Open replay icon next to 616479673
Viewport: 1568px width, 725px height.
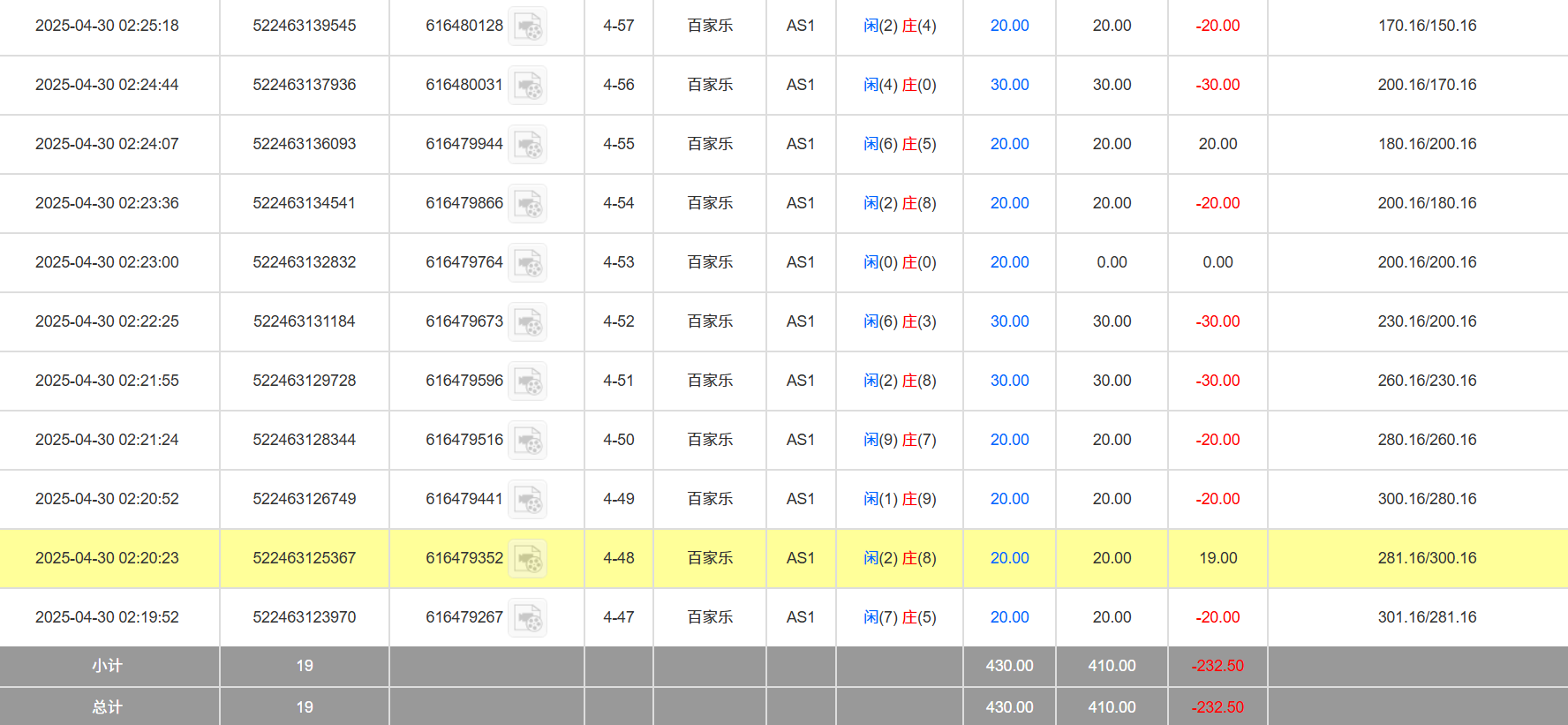pos(528,322)
